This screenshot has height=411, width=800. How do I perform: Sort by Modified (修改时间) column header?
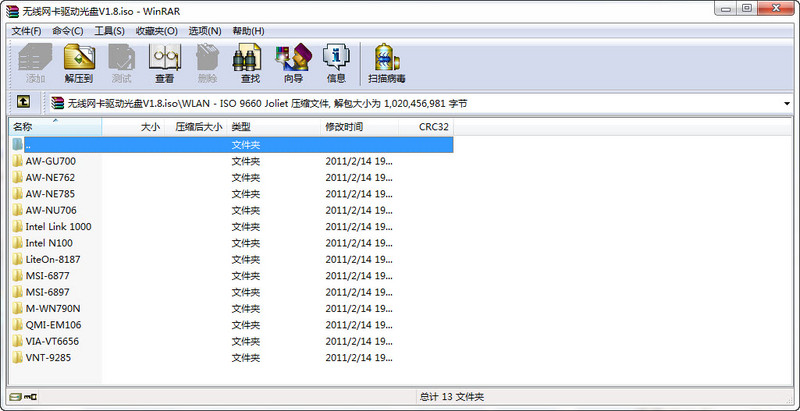pos(360,127)
